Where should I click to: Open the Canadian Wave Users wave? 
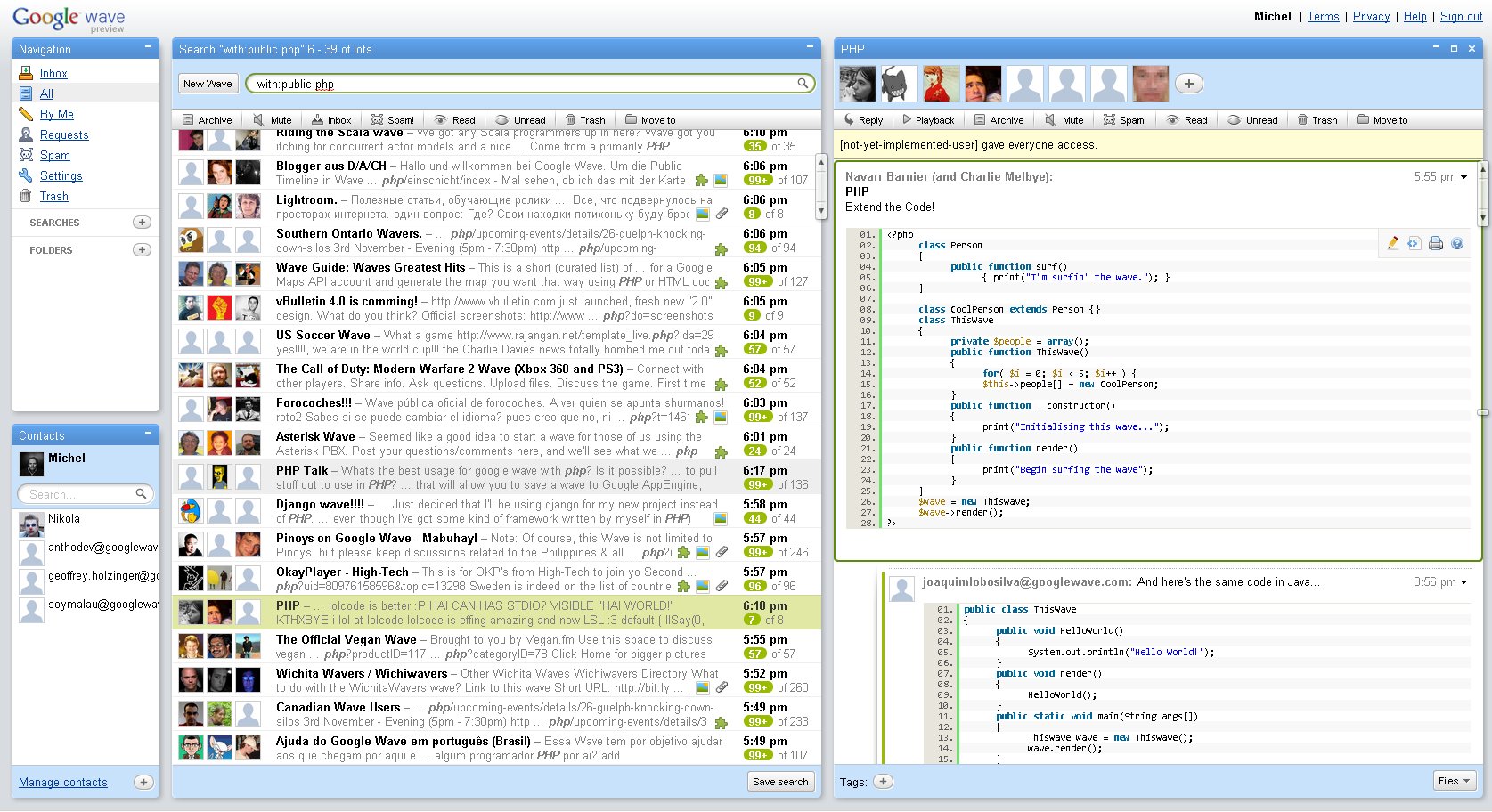click(496, 714)
